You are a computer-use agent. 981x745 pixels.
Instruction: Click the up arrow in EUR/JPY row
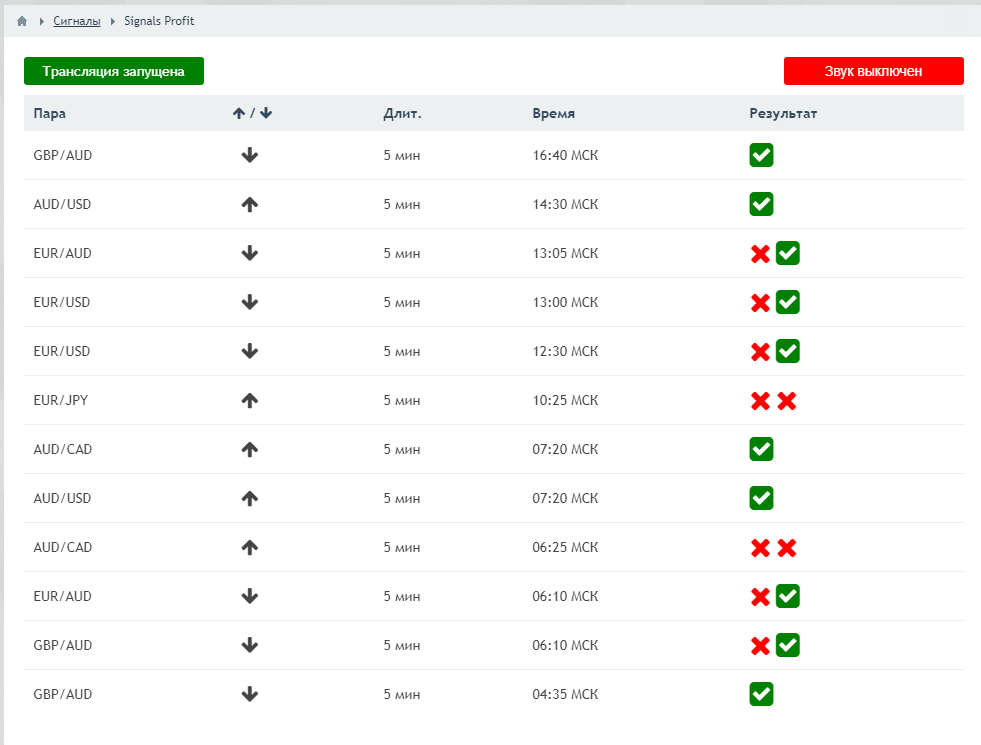(250, 400)
